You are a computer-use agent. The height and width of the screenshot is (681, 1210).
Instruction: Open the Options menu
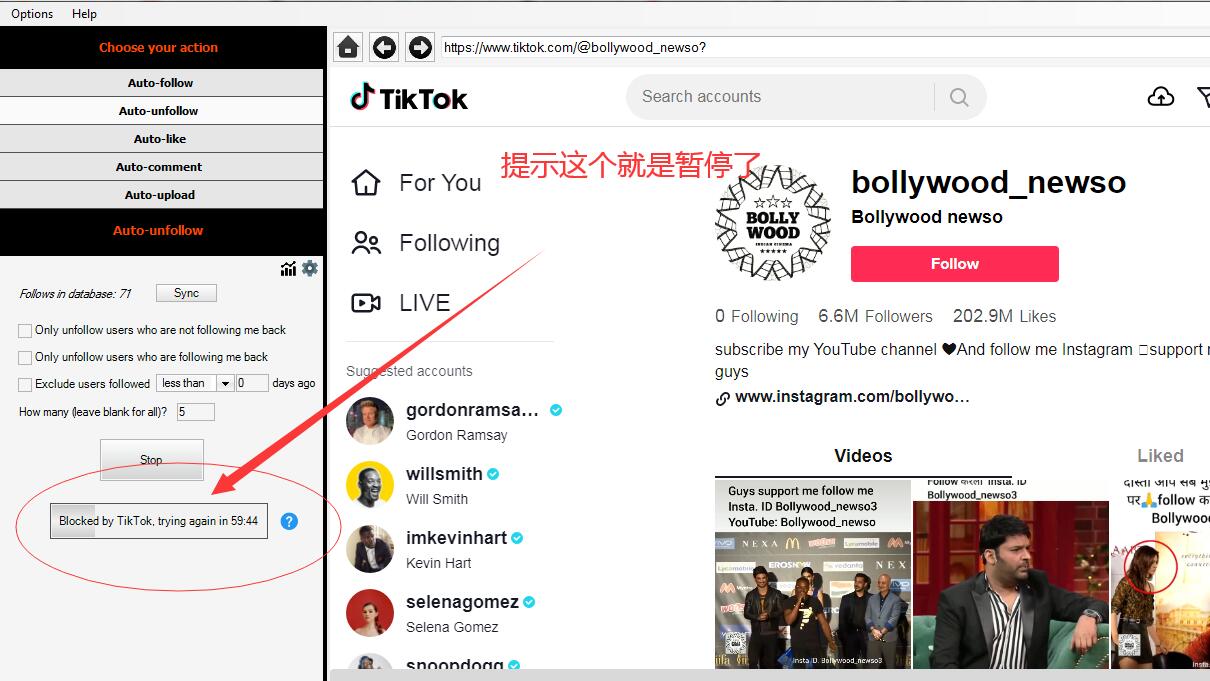[31, 13]
